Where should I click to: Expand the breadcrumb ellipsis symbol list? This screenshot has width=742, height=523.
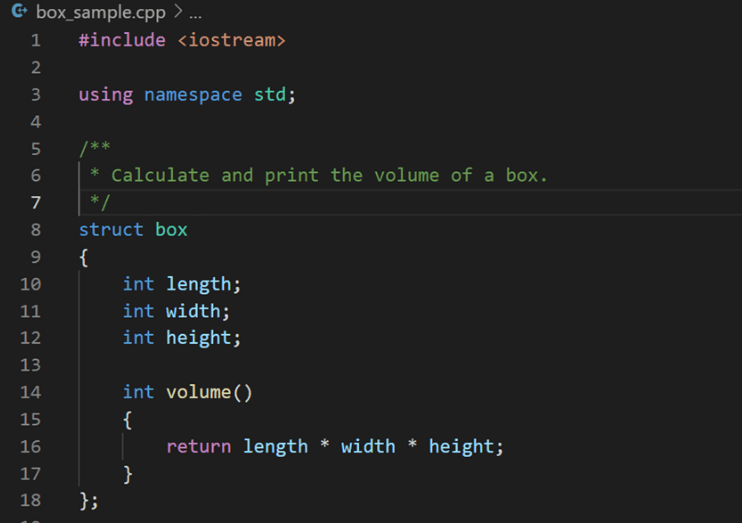pos(195,15)
